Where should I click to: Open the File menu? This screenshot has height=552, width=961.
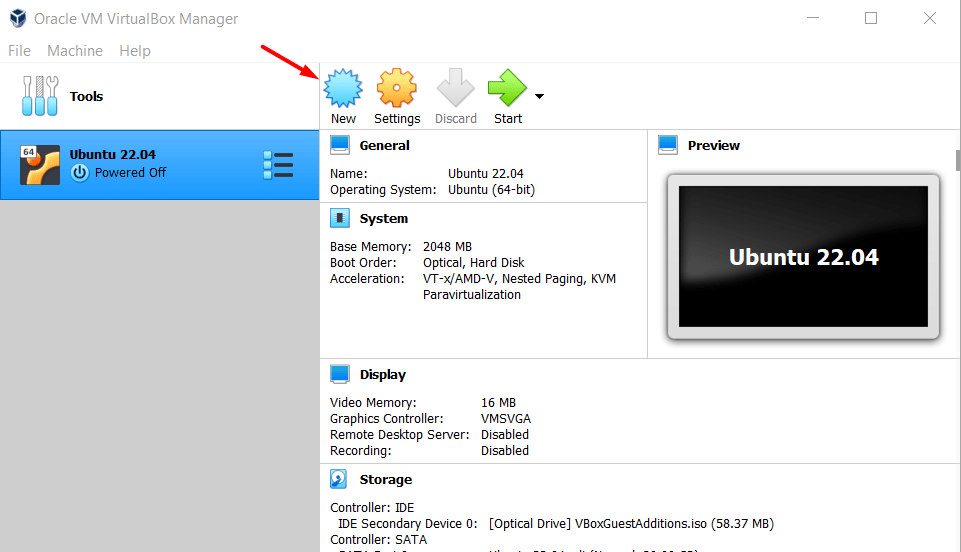(19, 51)
